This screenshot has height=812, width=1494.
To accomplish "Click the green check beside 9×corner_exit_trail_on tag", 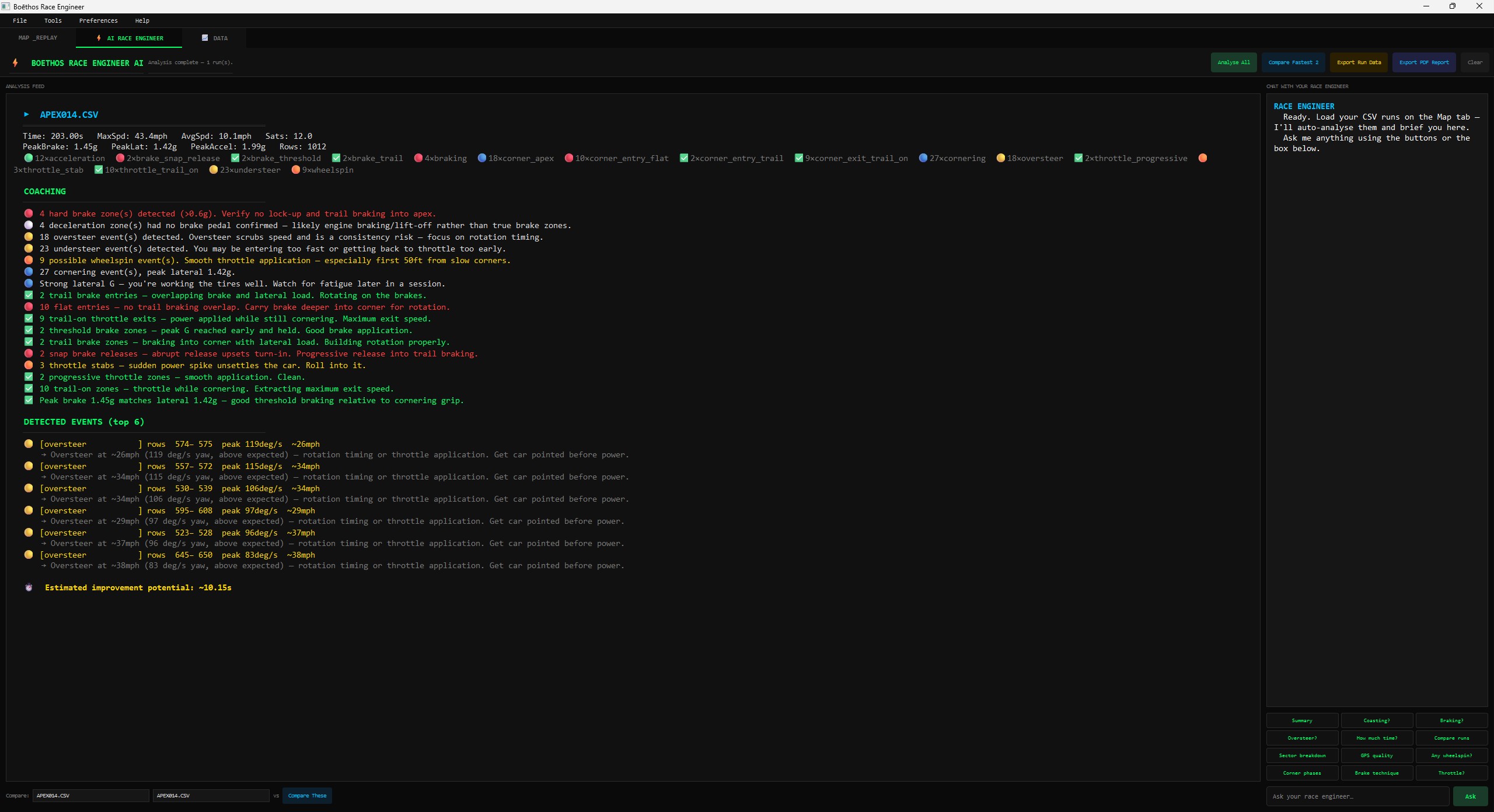I will [x=799, y=158].
